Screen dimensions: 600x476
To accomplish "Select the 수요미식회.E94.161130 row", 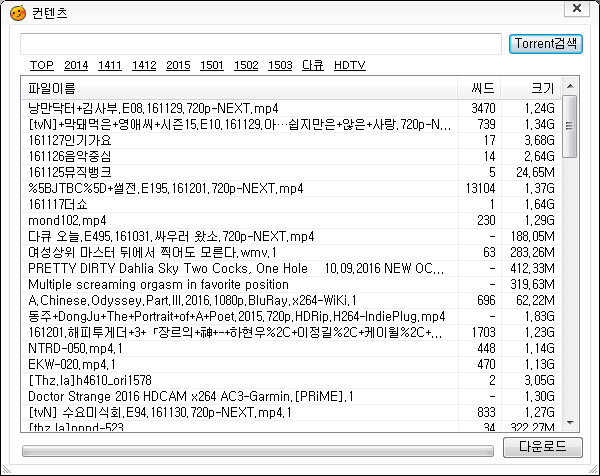I will coord(291,413).
